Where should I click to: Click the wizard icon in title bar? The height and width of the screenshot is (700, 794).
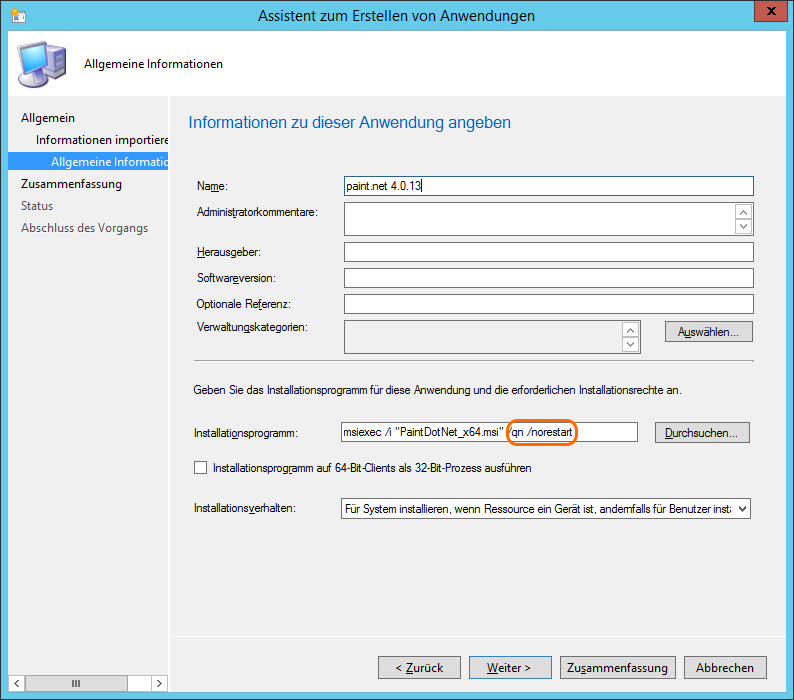[18, 16]
